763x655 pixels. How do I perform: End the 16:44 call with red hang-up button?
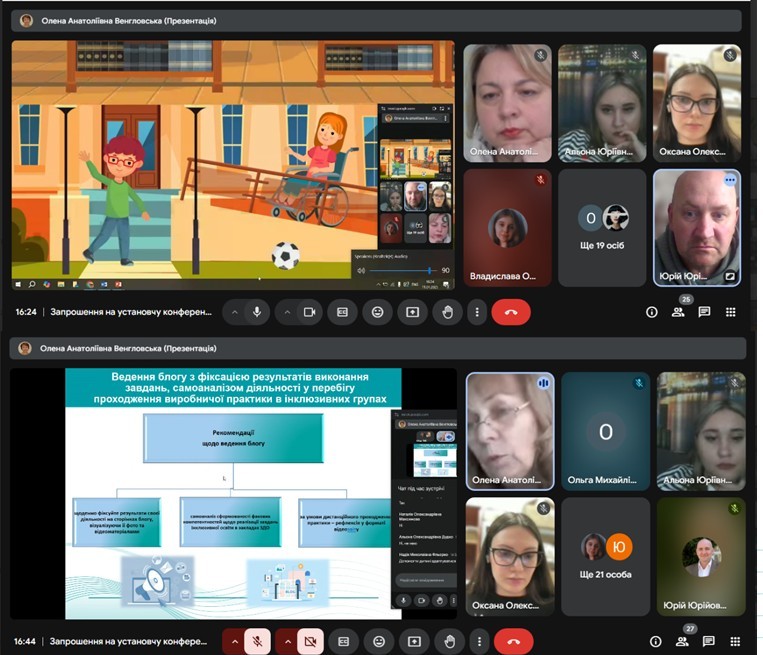[x=514, y=641]
